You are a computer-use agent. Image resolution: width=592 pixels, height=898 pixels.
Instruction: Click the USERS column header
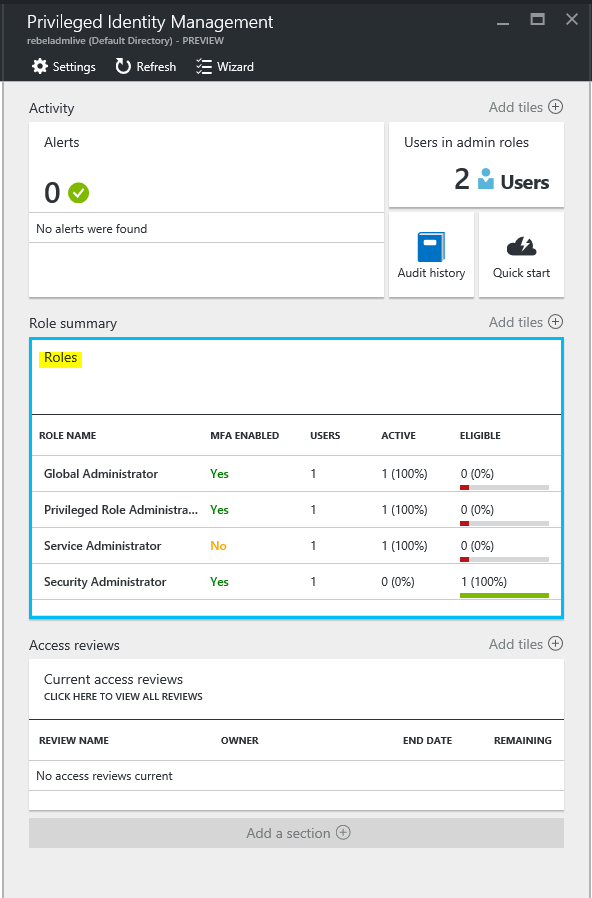tap(325, 436)
